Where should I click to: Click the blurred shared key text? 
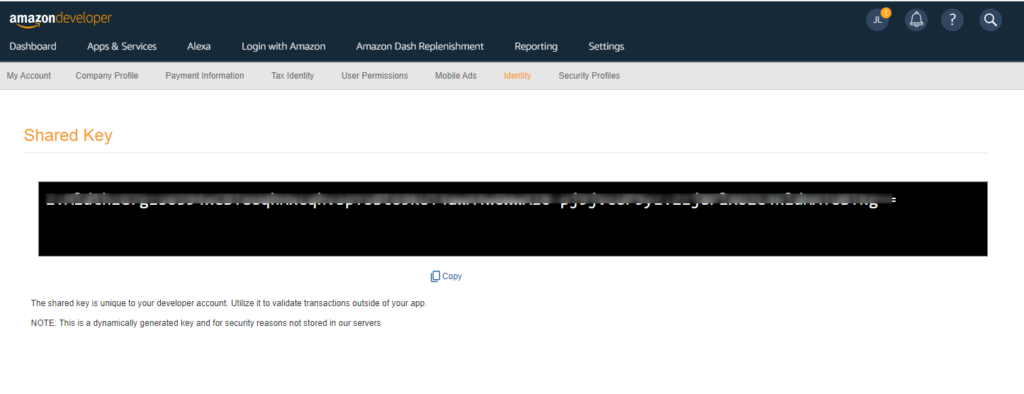[470, 200]
